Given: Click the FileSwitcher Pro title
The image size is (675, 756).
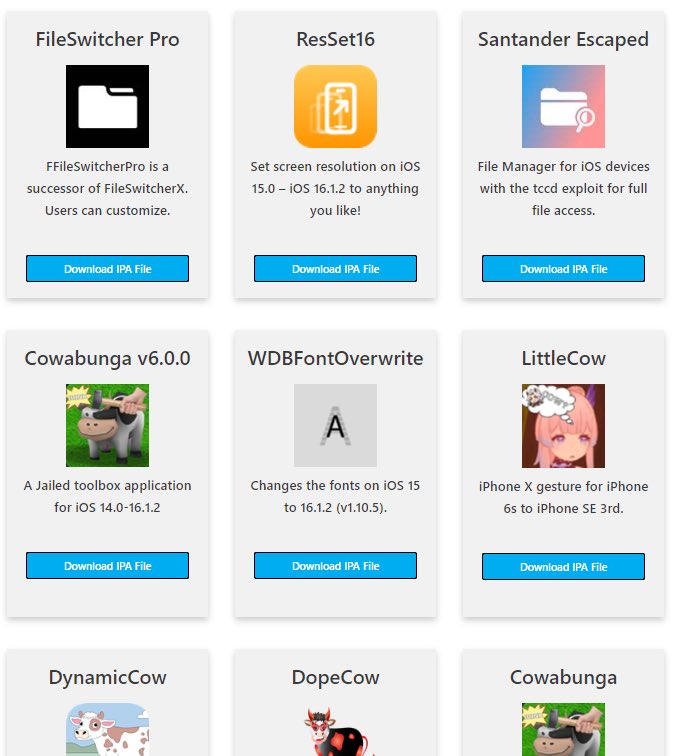Looking at the screenshot, I should pyautogui.click(x=108, y=40).
